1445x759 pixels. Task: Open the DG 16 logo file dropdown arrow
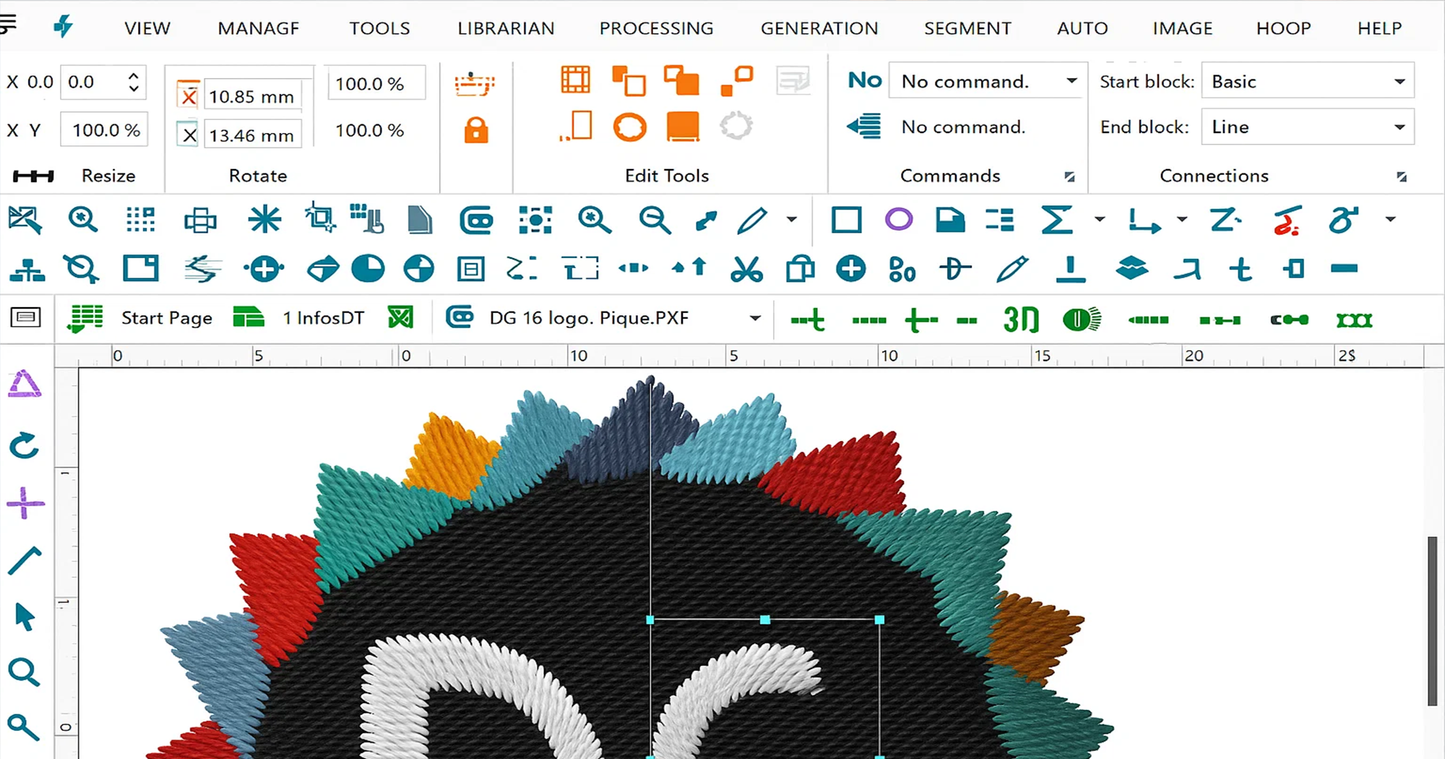(755, 319)
